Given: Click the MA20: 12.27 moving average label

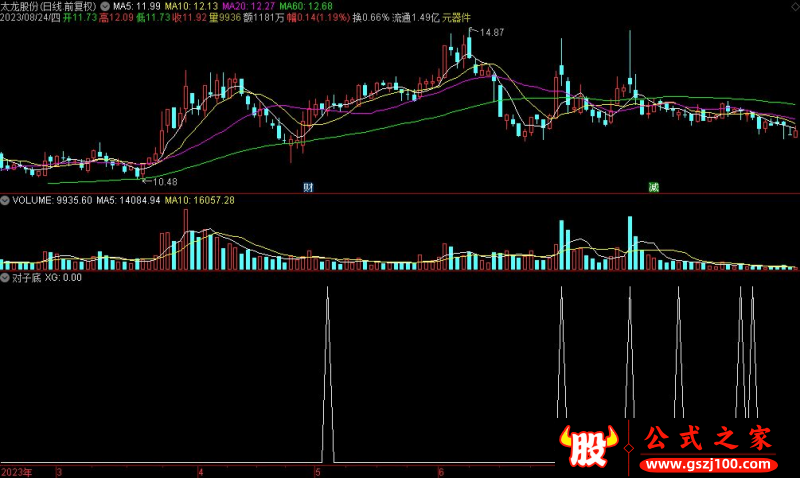Looking at the screenshot, I should coord(248,7).
